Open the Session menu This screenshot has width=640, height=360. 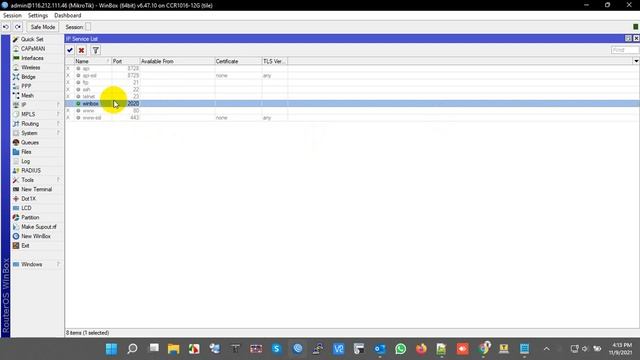12,16
